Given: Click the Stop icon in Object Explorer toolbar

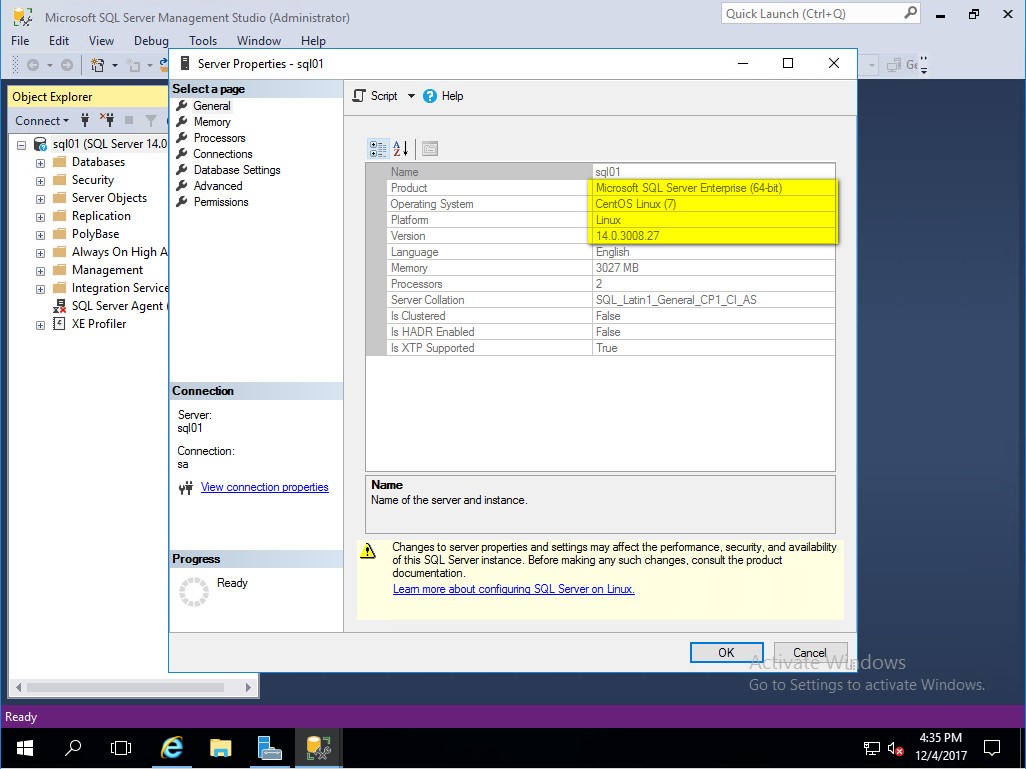Looking at the screenshot, I should coord(128,120).
